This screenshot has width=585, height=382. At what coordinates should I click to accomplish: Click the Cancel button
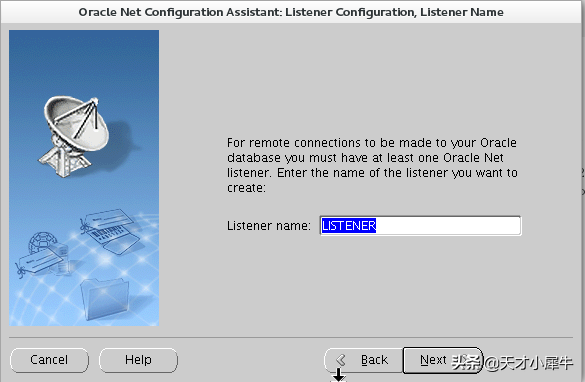click(x=49, y=360)
